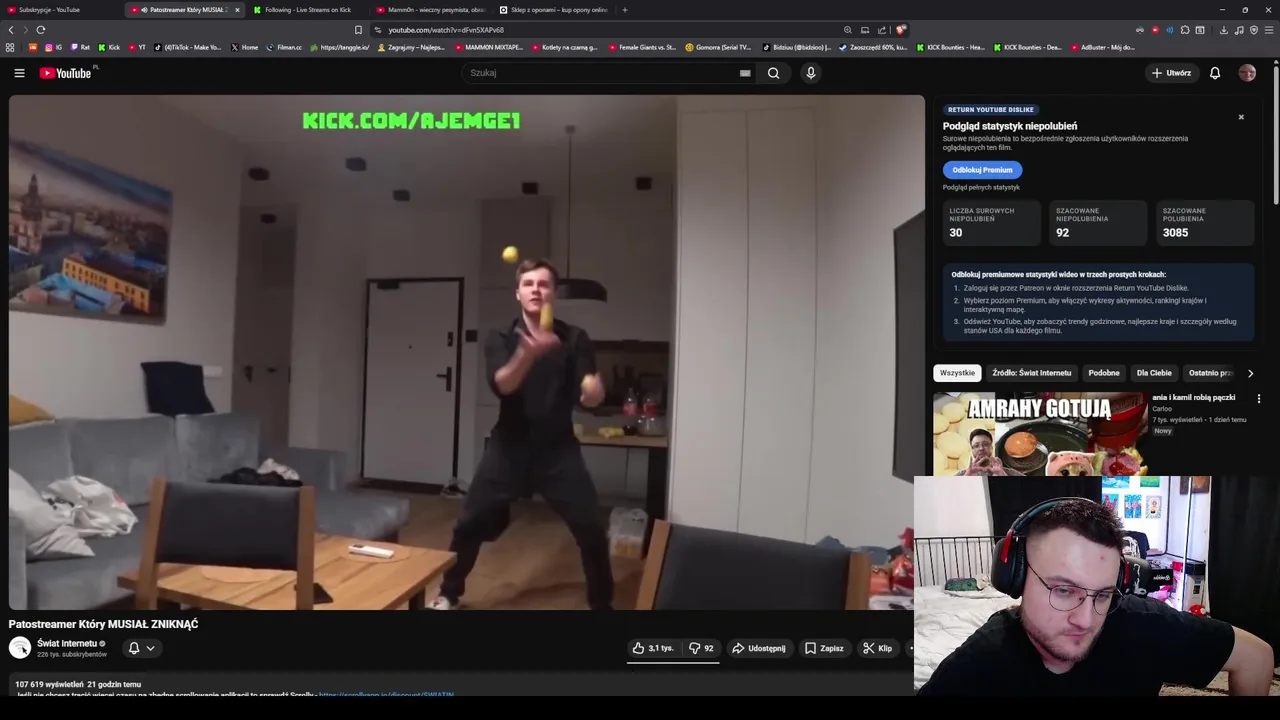Click the Zapisz save button

(824, 648)
